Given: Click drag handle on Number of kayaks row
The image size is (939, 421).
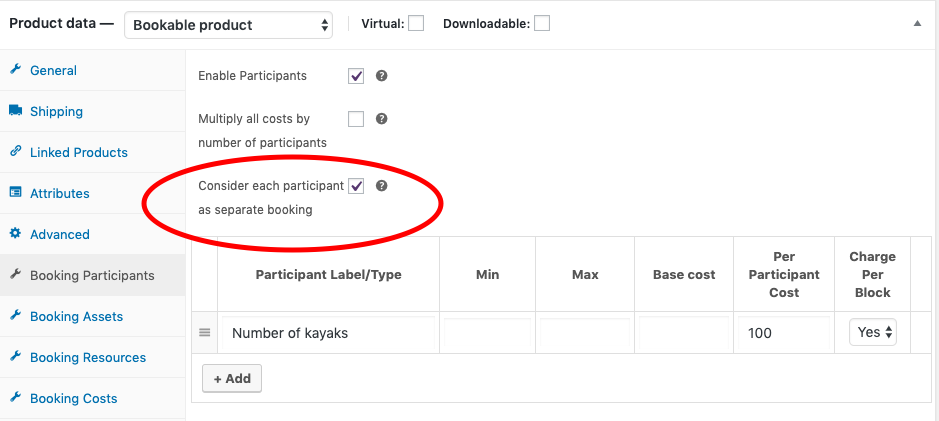Looking at the screenshot, I should click(205, 333).
